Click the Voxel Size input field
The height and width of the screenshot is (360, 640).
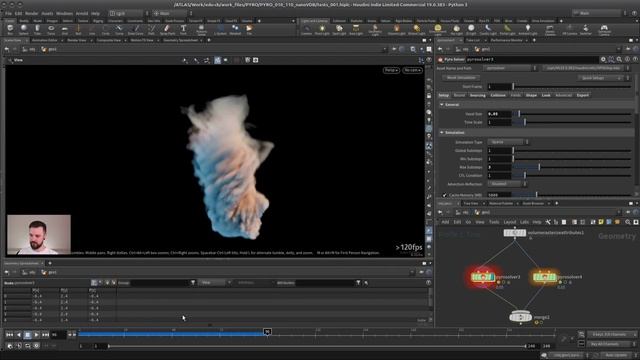point(499,114)
